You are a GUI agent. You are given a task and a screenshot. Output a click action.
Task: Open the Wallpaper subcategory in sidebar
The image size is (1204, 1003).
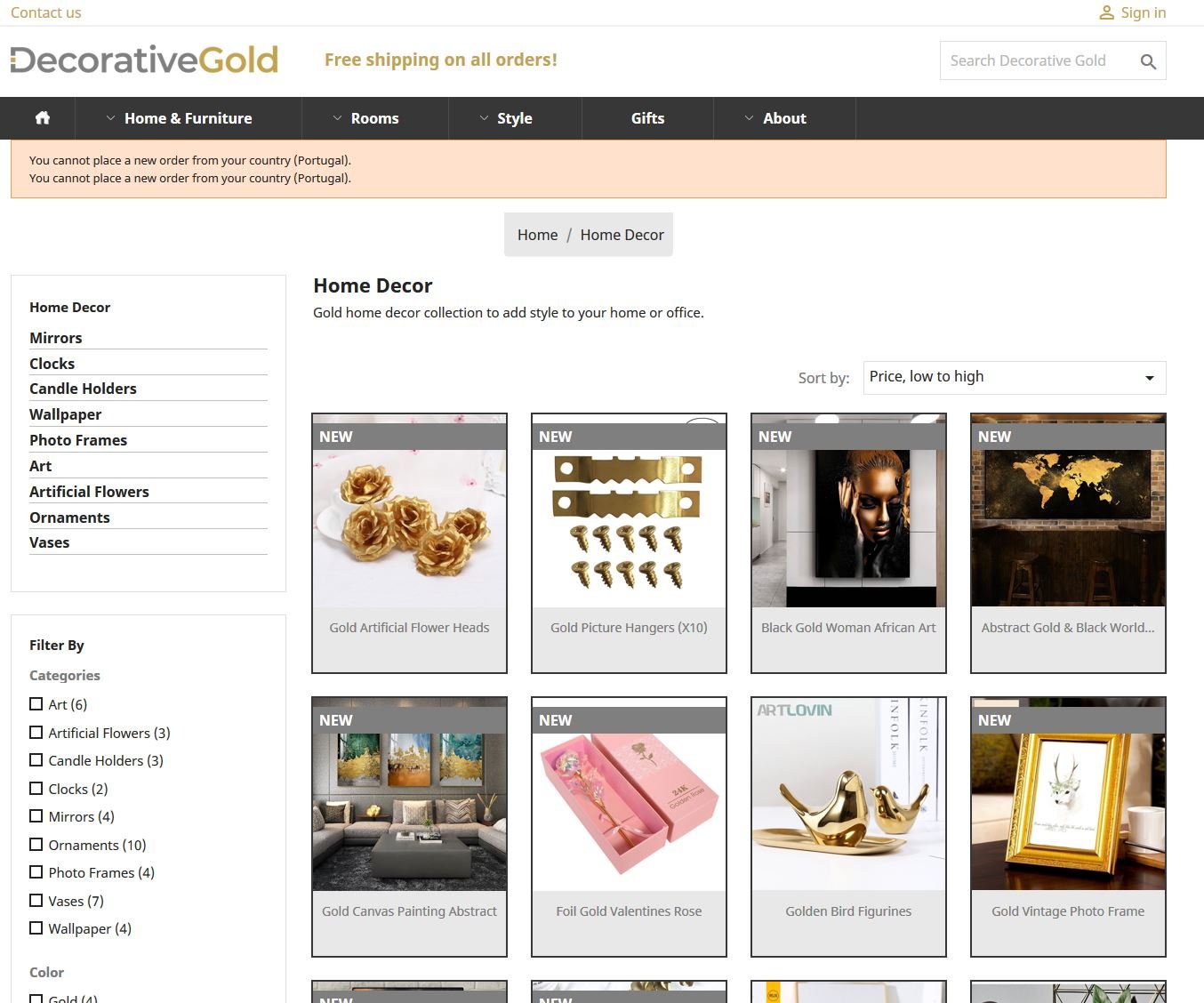(x=65, y=414)
